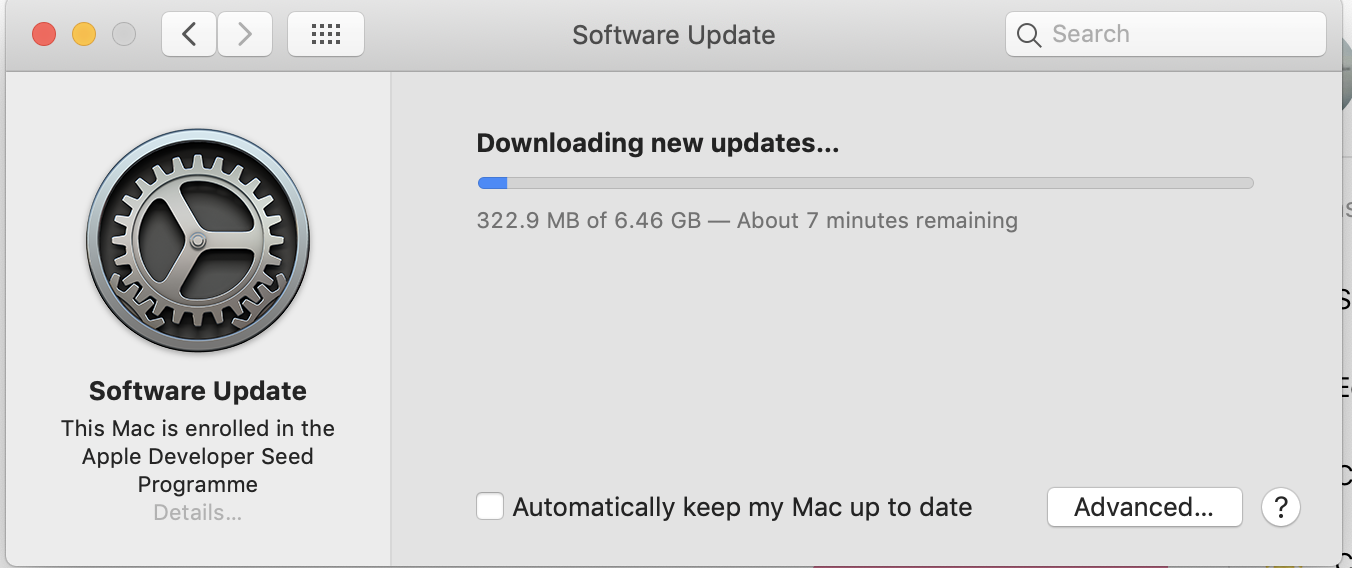Open the Advanced… options
The image size is (1352, 568).
pos(1144,507)
